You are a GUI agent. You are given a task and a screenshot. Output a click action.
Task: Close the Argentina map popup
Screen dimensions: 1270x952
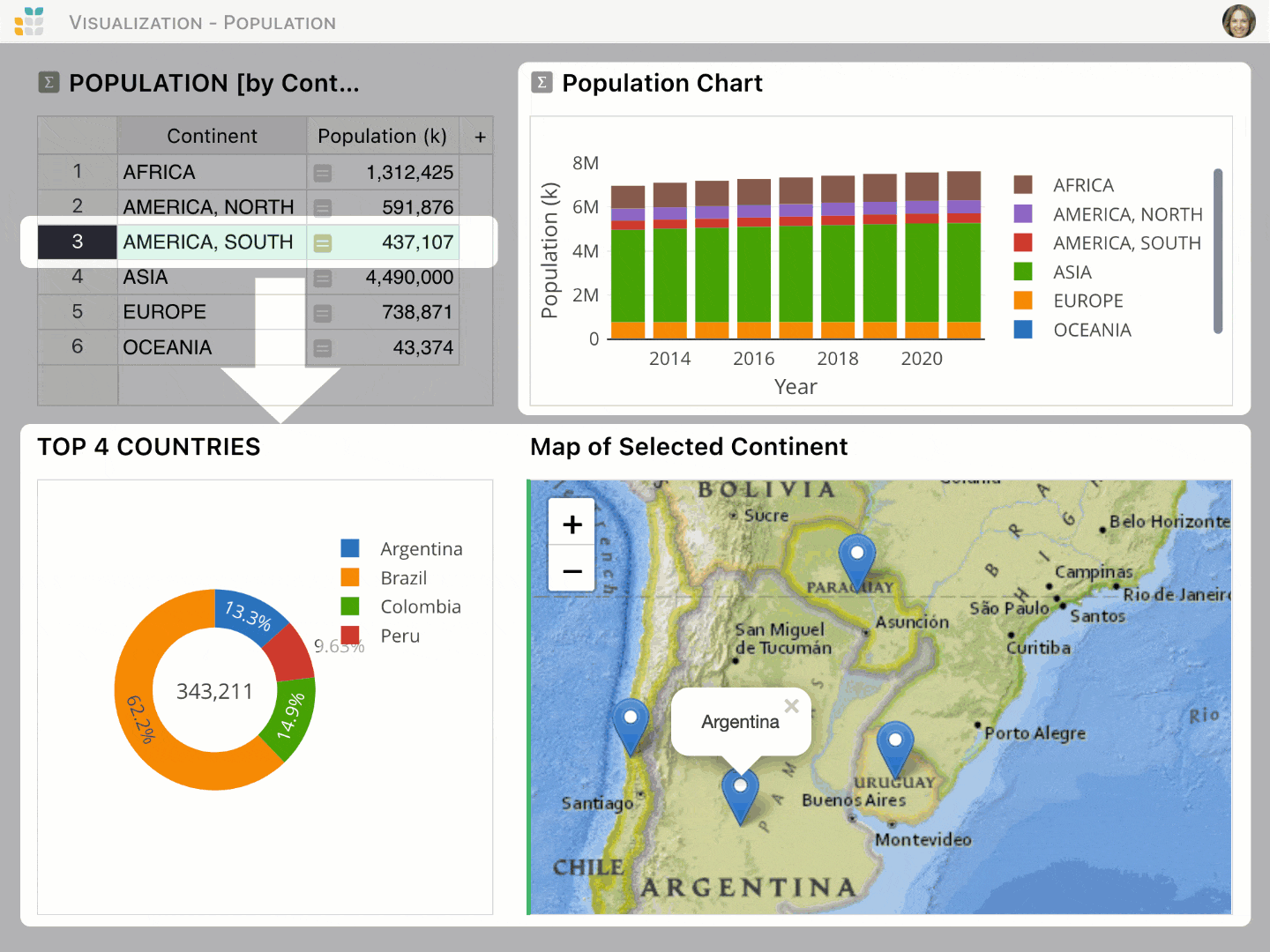[791, 706]
